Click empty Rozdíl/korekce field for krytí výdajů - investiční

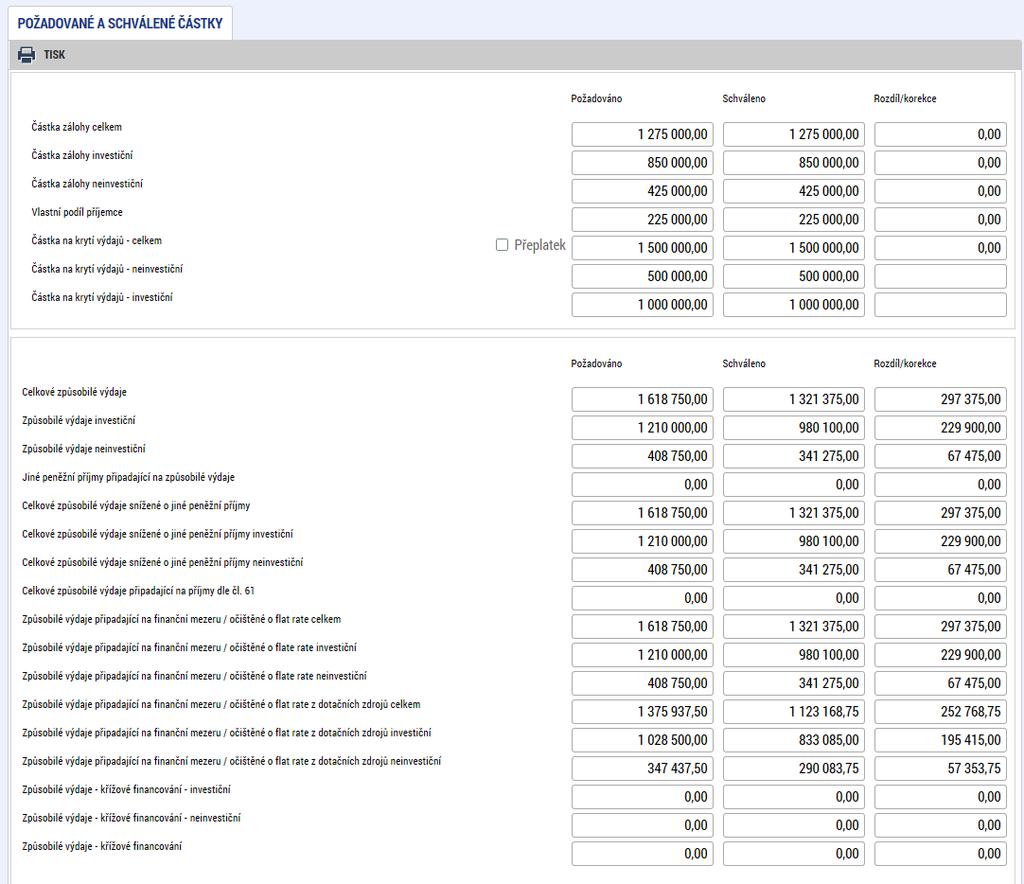[x=940, y=305]
